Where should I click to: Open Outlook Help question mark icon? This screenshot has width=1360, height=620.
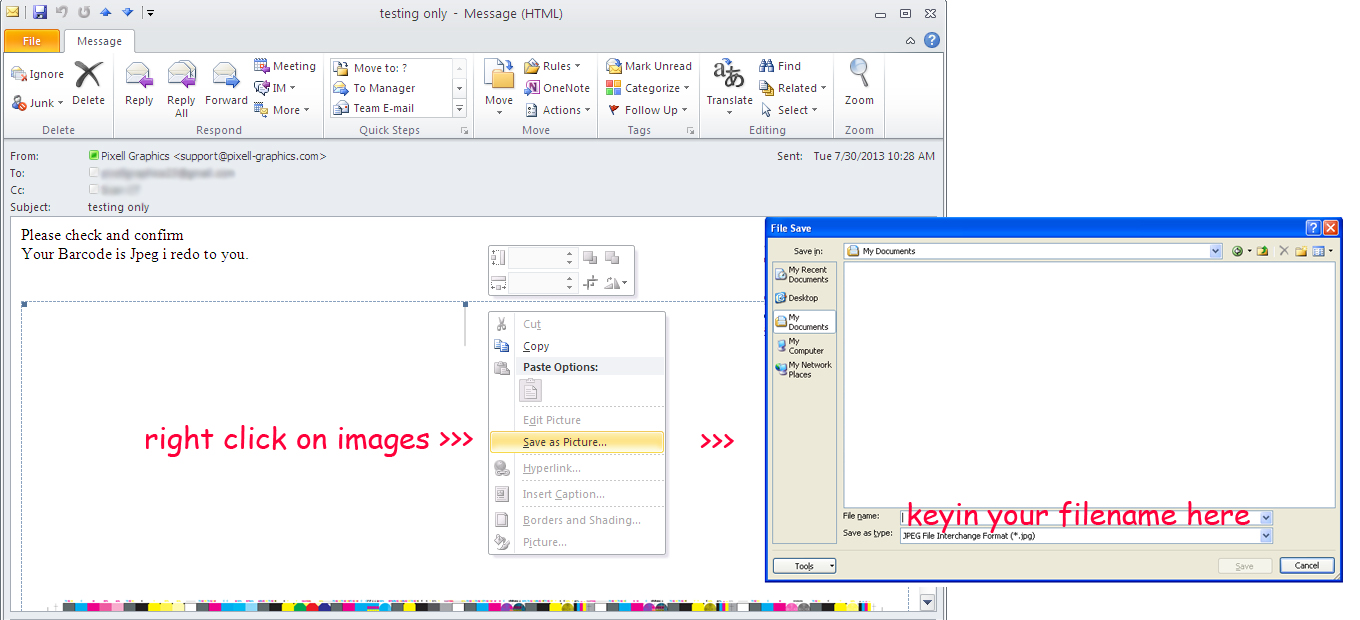(x=931, y=41)
